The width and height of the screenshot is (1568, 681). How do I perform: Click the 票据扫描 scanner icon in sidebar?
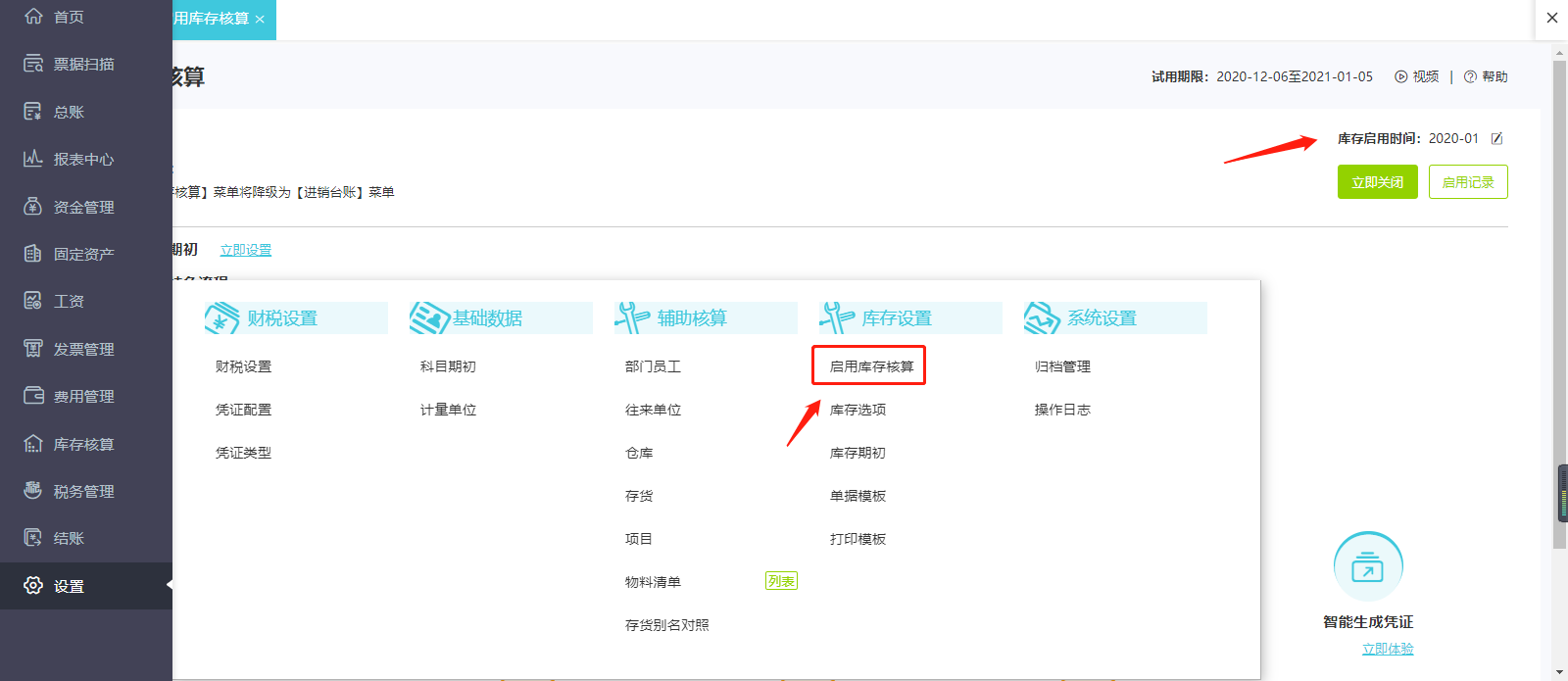[33, 64]
